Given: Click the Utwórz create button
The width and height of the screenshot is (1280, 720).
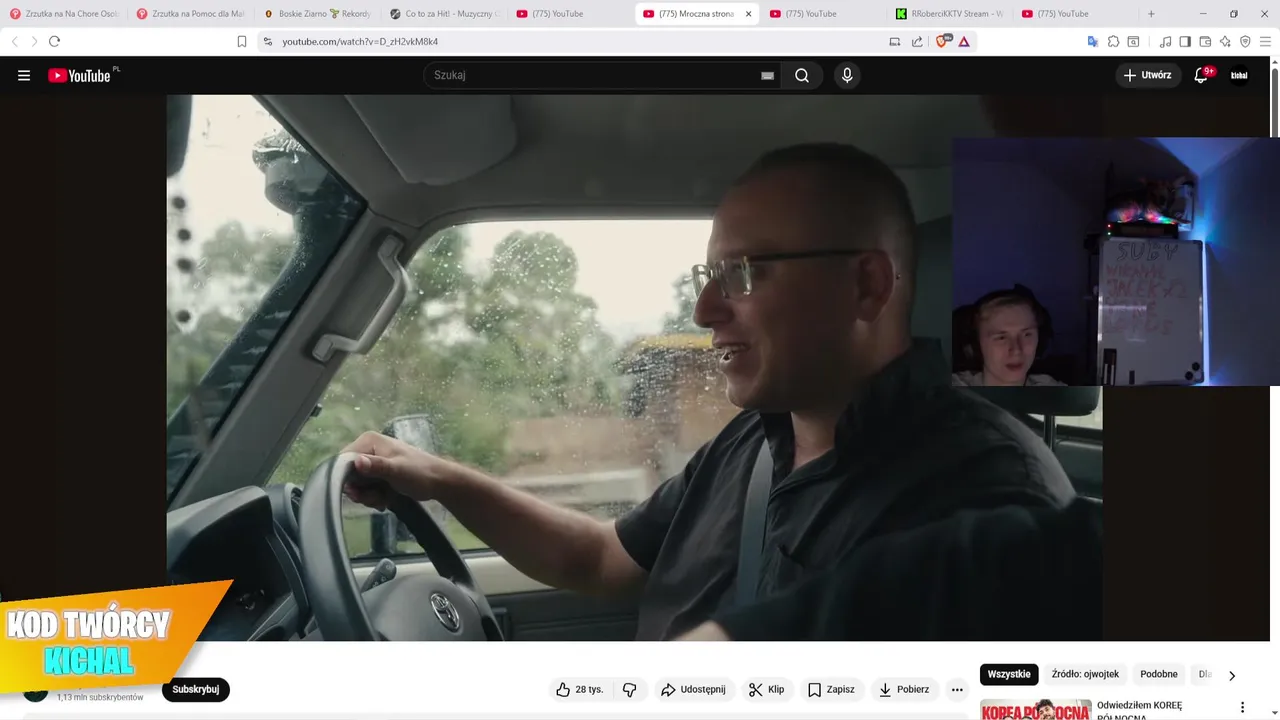Looking at the screenshot, I should pos(1147,75).
